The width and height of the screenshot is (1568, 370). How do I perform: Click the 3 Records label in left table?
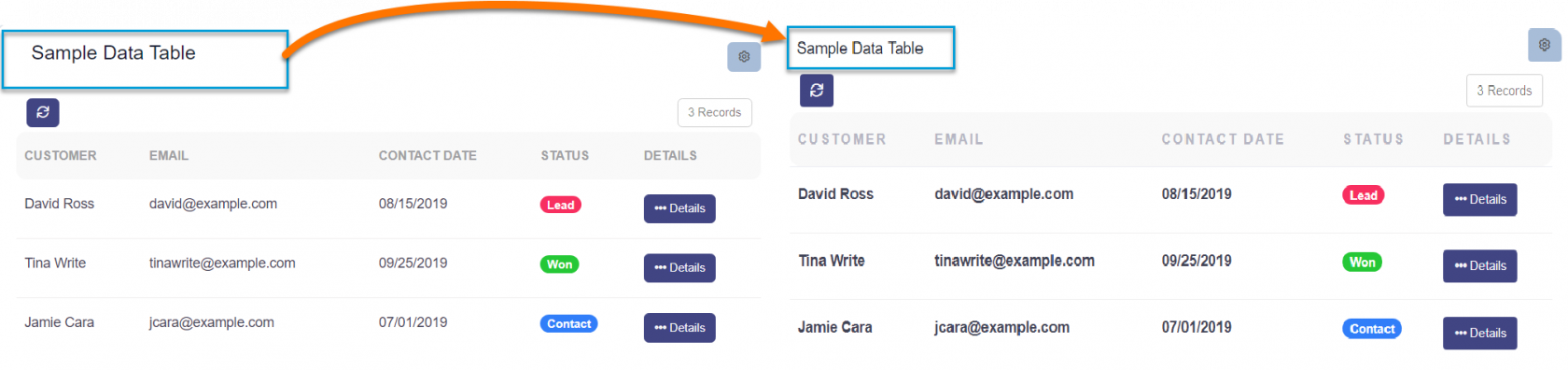click(715, 112)
